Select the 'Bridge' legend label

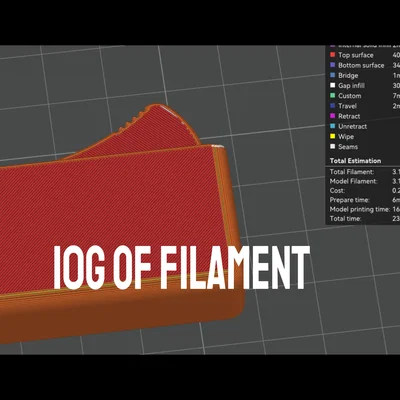[348, 76]
